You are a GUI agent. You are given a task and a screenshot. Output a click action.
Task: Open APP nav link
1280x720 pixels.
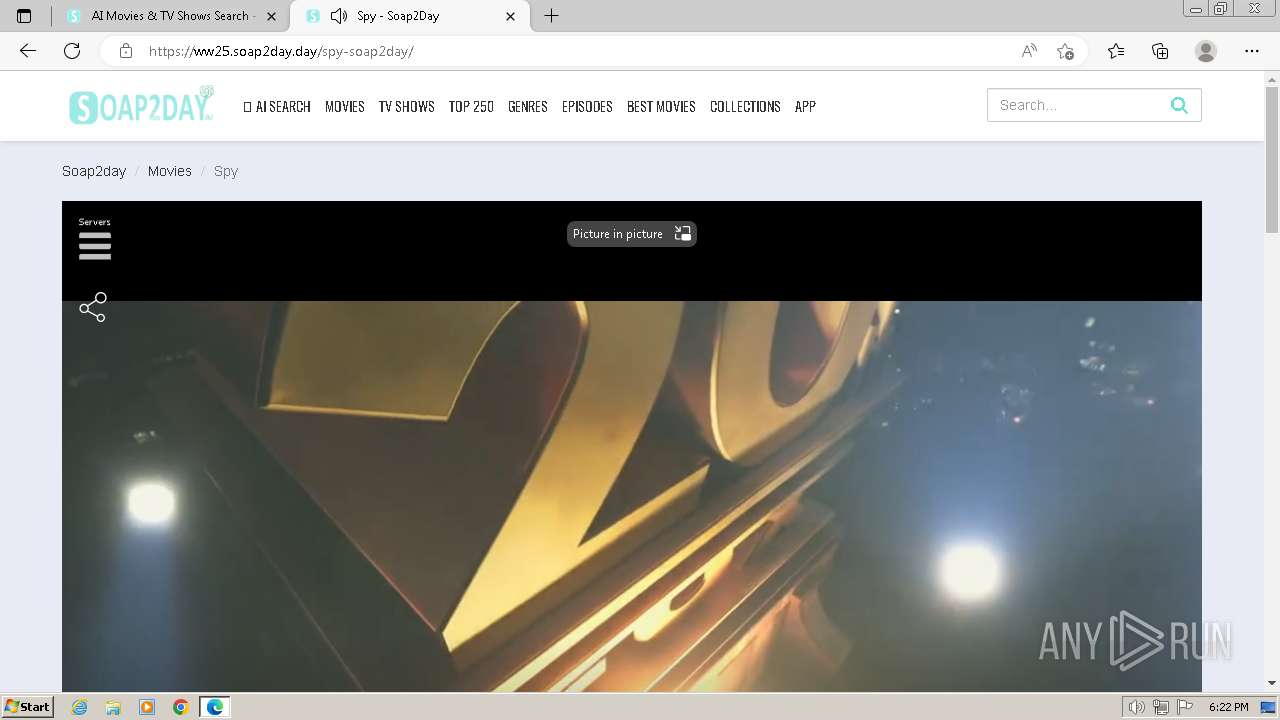coord(805,106)
